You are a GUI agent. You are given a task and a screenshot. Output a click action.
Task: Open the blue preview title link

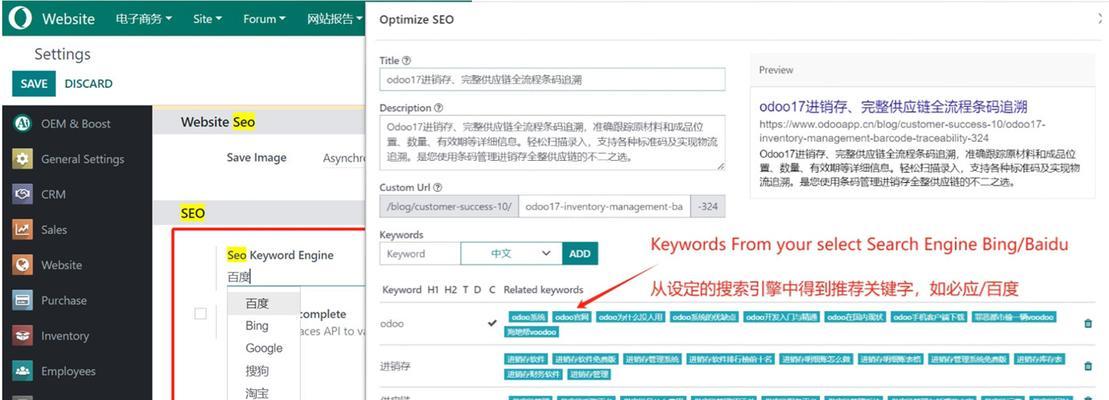coord(893,107)
